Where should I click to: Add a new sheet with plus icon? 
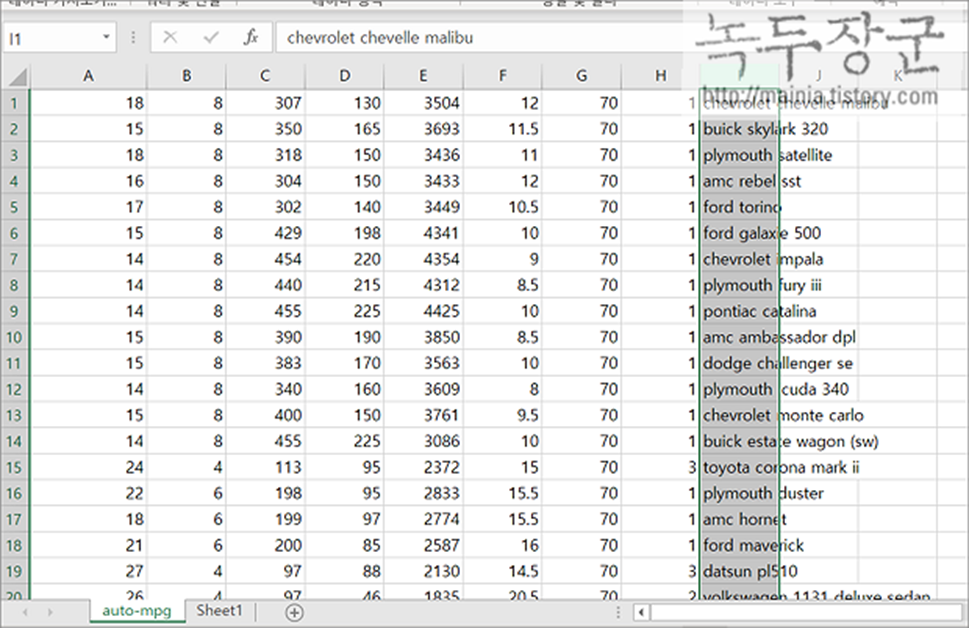(x=295, y=613)
